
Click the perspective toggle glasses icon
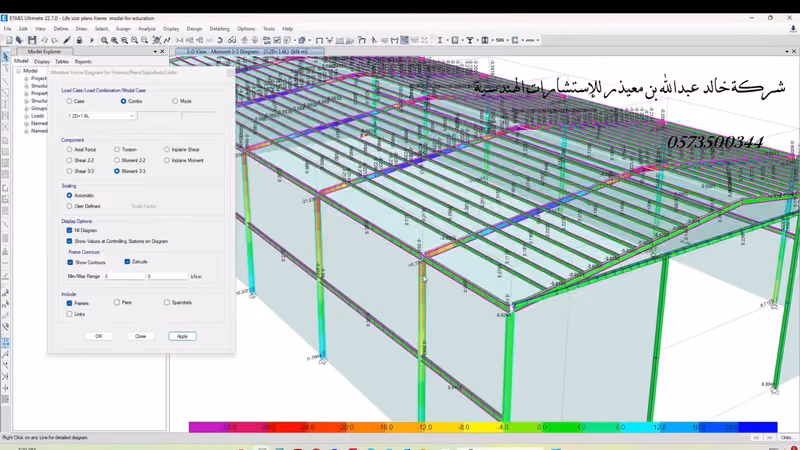[x=232, y=40]
